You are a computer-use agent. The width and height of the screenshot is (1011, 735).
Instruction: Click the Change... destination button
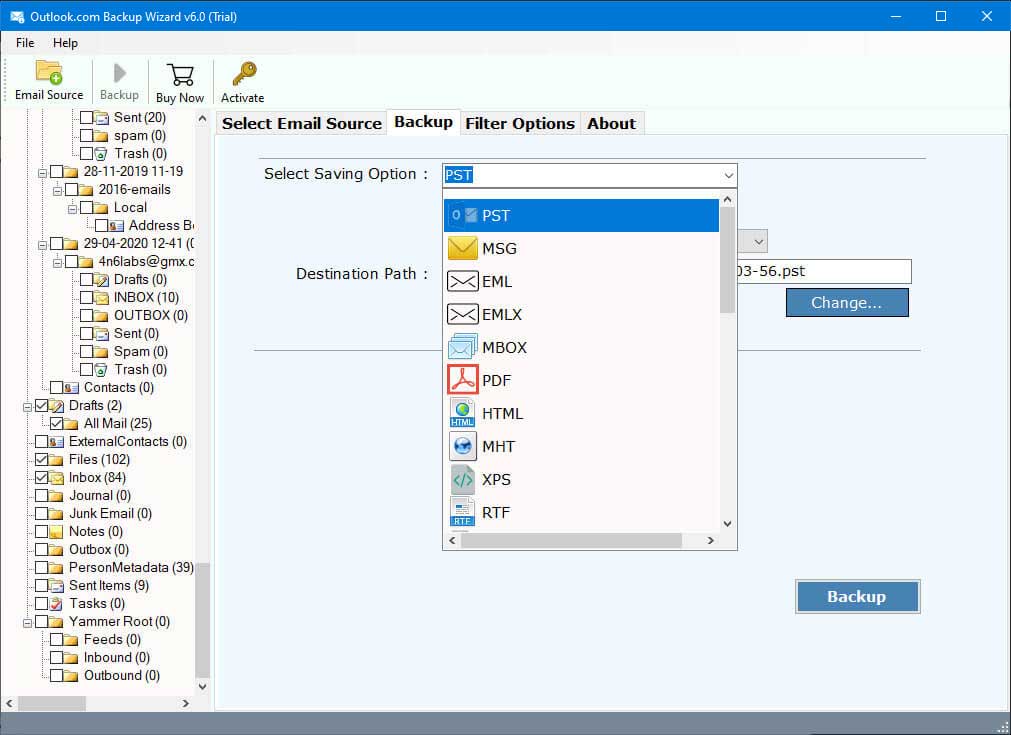coord(847,302)
